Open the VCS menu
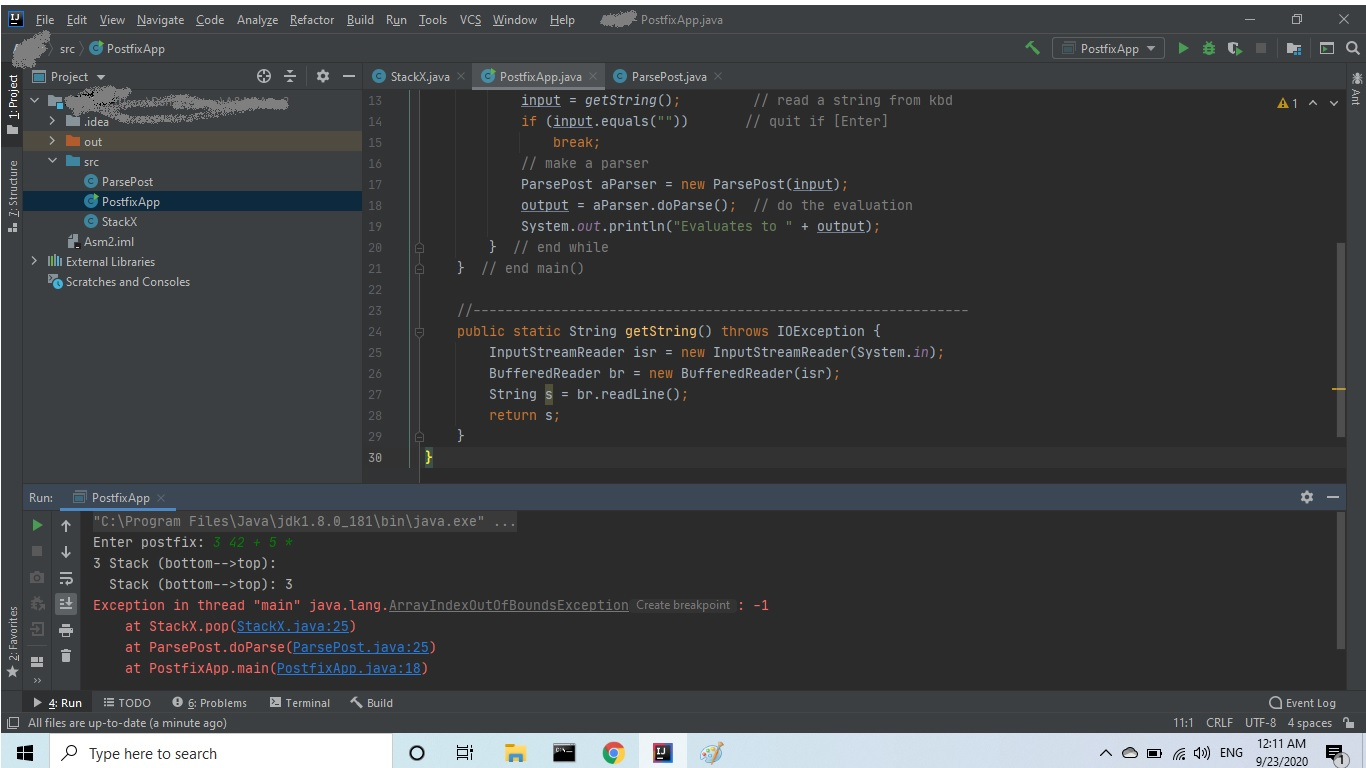This screenshot has height=768, width=1366. pos(470,19)
